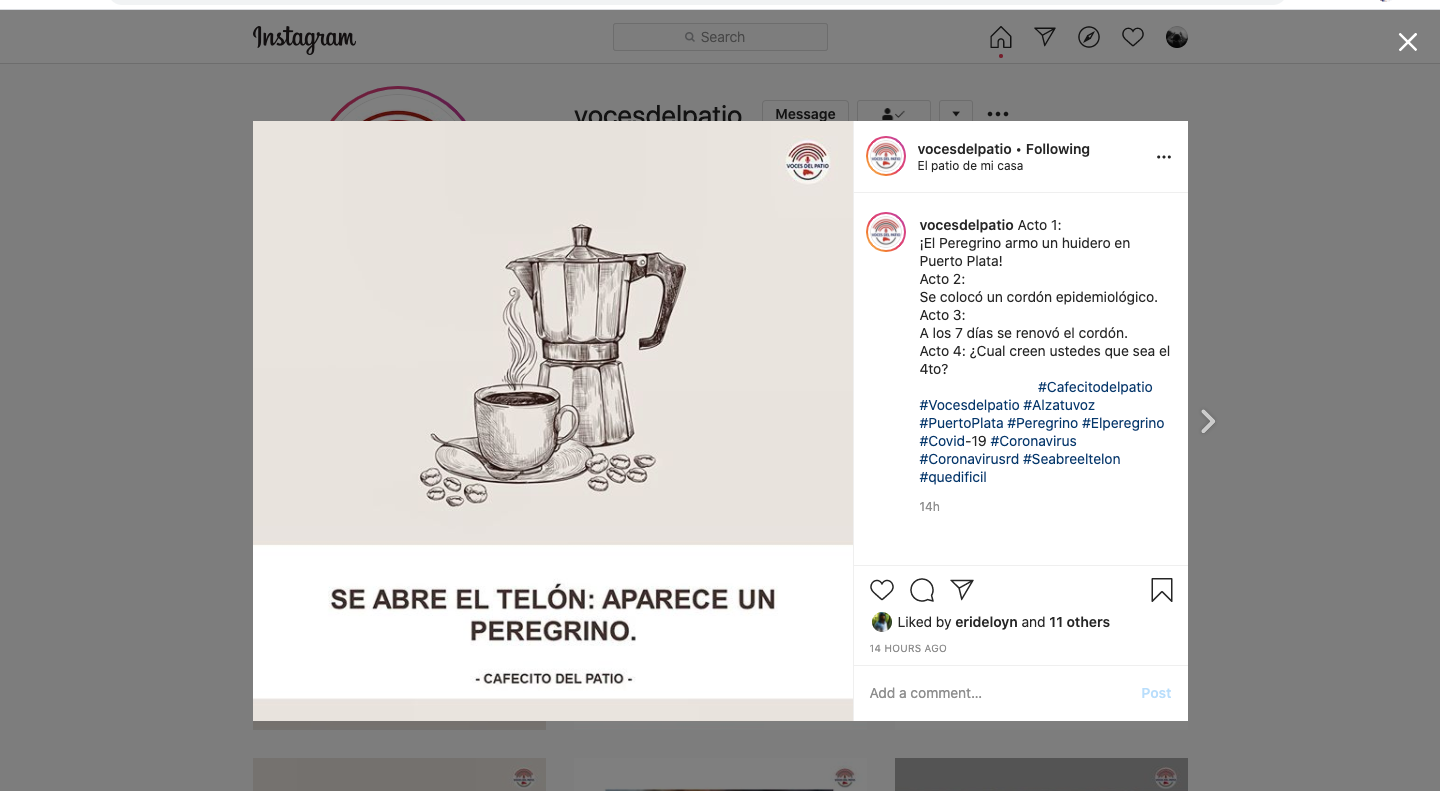Open Following status button on profile
This screenshot has width=1440, height=791.
point(893,112)
